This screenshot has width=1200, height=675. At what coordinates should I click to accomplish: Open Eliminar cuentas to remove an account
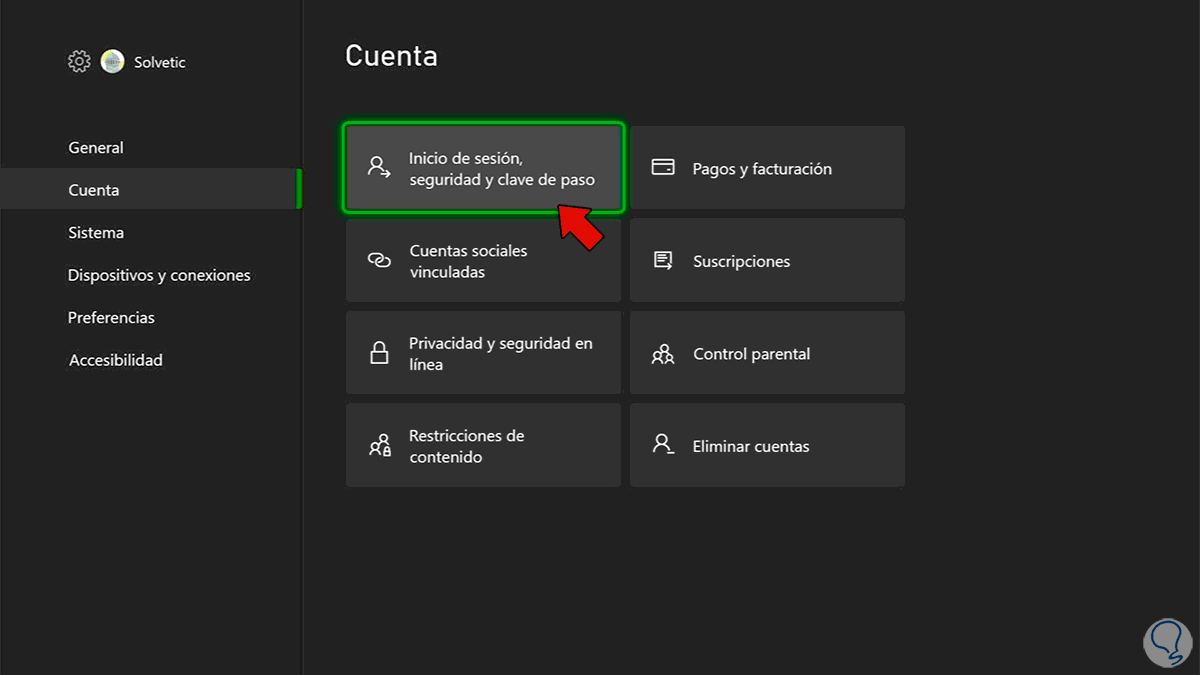coord(766,445)
